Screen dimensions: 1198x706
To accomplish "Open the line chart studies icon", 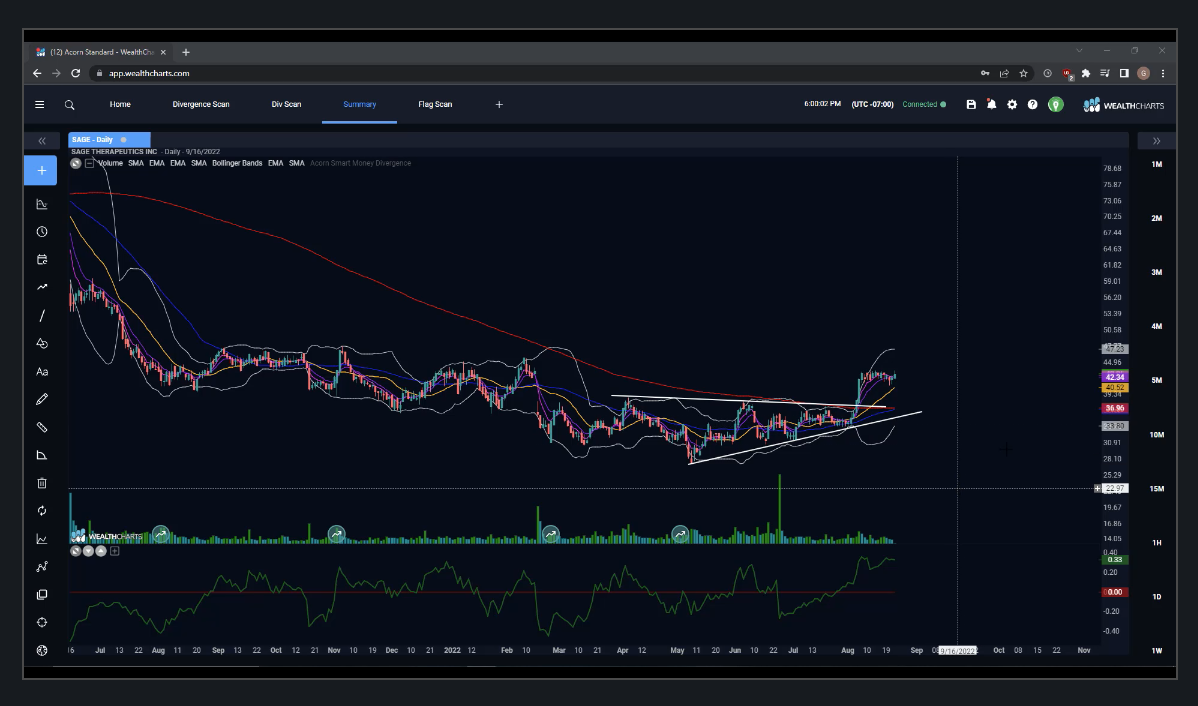I will point(42,539).
